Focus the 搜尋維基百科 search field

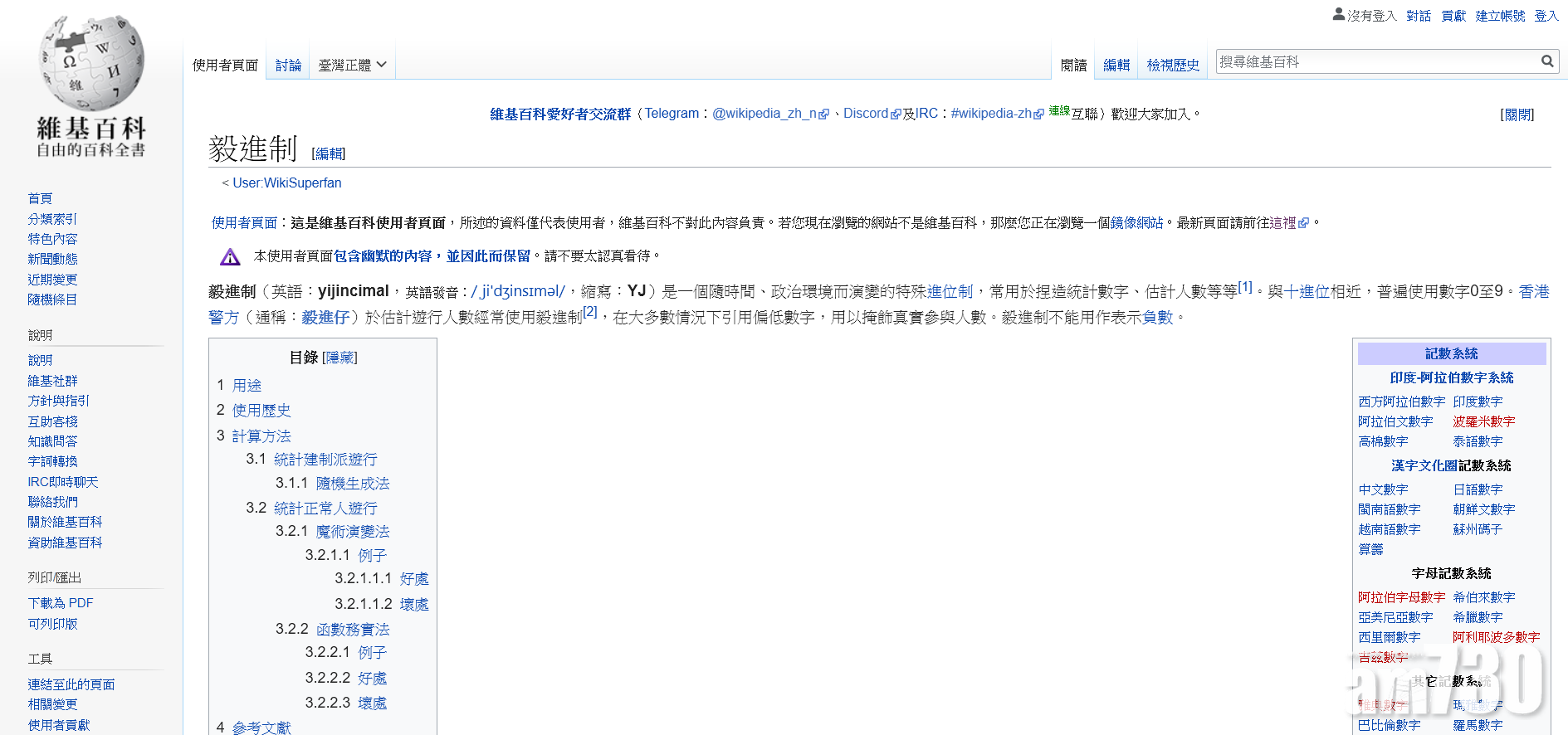click(1376, 61)
